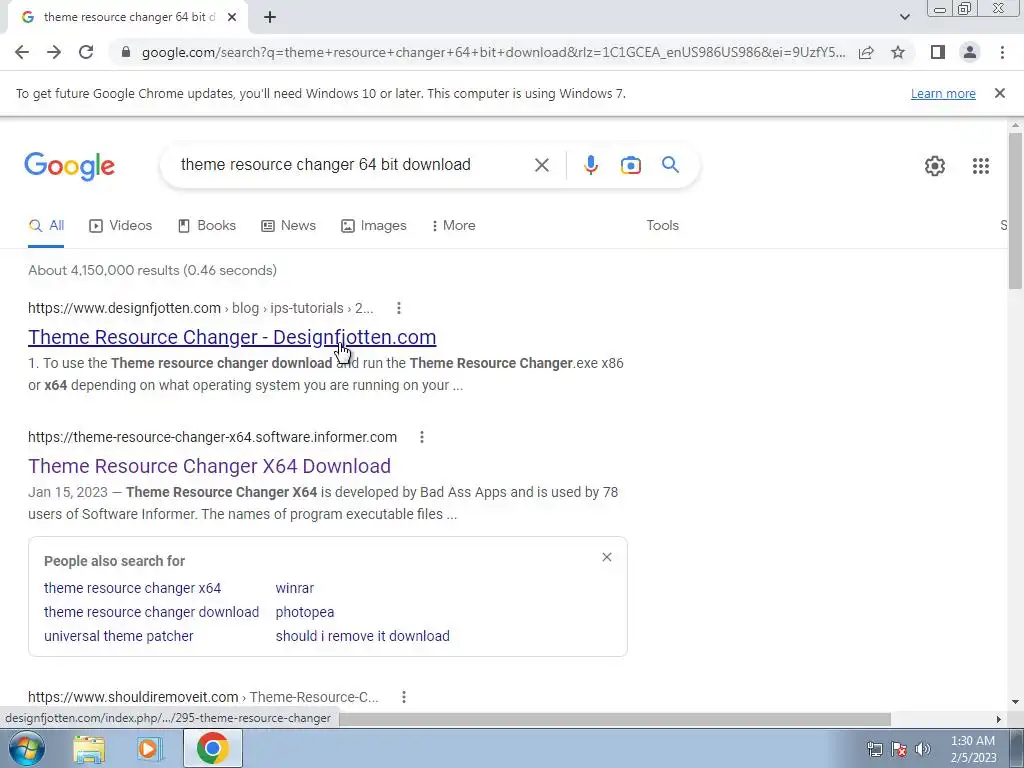Dismiss the Windows 7 update notice

click(x=999, y=93)
